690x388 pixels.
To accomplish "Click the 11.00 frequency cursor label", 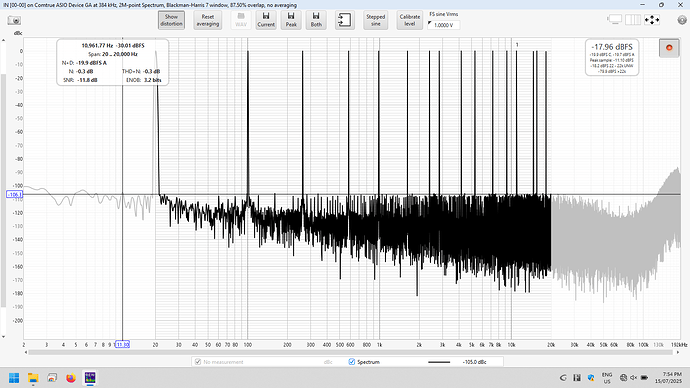I will 122,344.
